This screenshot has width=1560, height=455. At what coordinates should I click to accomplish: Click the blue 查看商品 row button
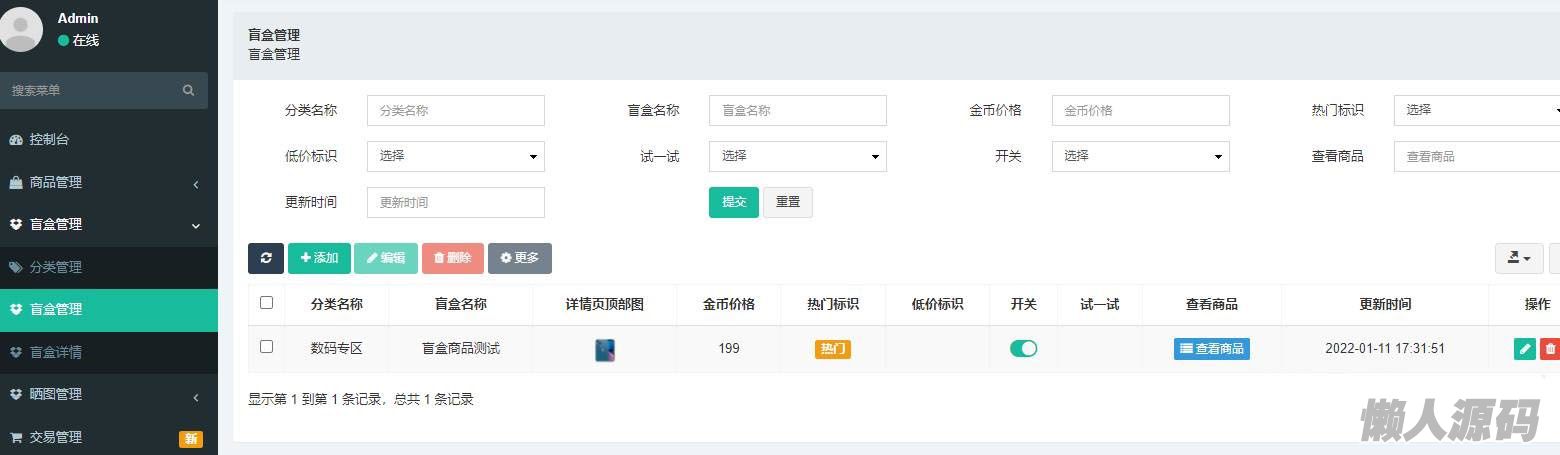click(x=1212, y=349)
